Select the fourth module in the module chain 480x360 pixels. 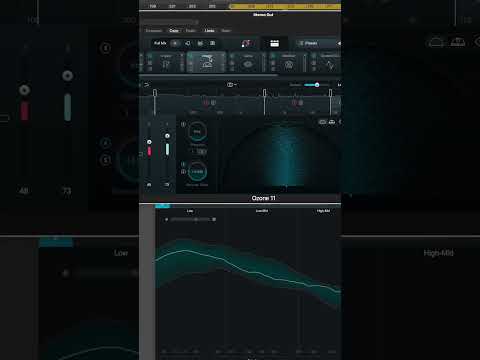pyautogui.click(x=288, y=62)
